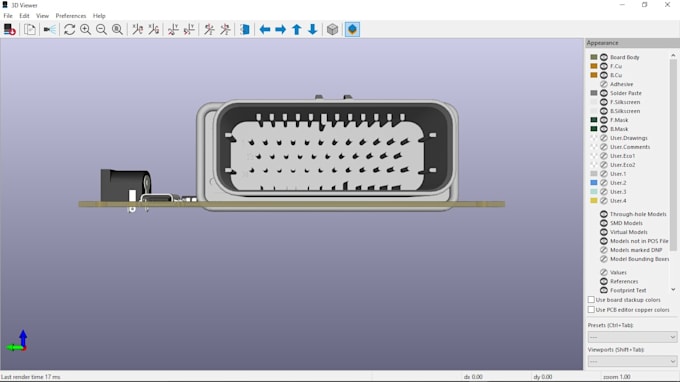Toggle the appearance manager panel icon
The width and height of the screenshot is (680, 382).
[352, 29]
